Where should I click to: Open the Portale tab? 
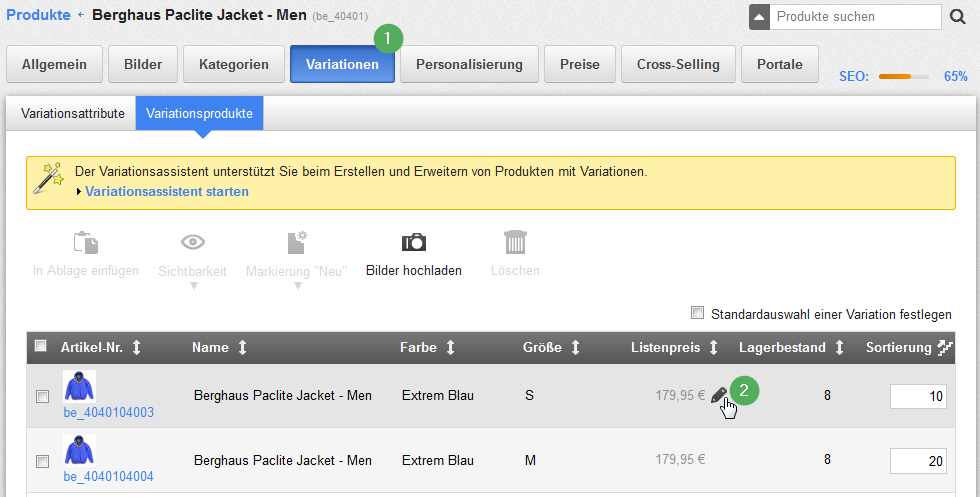click(x=780, y=64)
